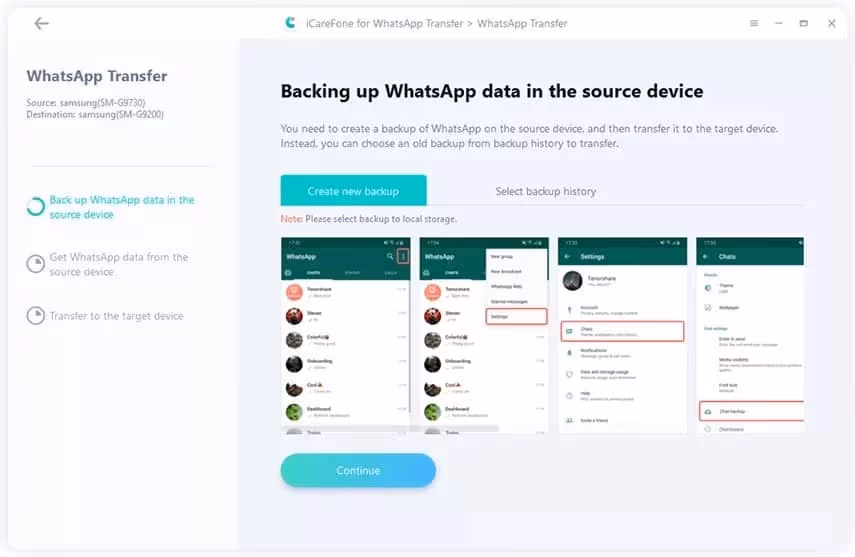Viewport: 855px width, 557px height.
Task: Click the search icon in first phone screenshot
Action: (390, 256)
